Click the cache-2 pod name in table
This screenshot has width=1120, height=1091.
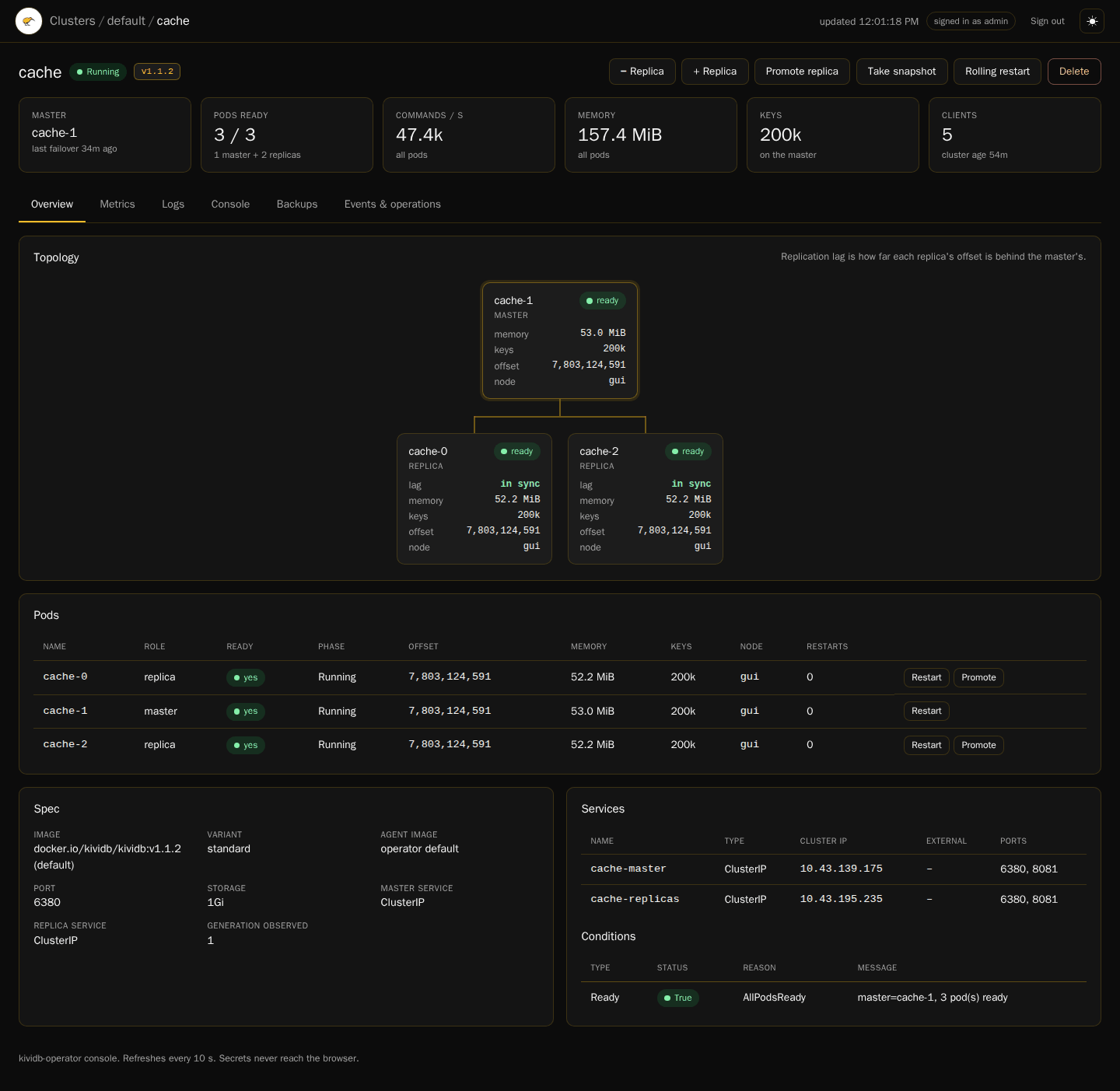tap(65, 744)
